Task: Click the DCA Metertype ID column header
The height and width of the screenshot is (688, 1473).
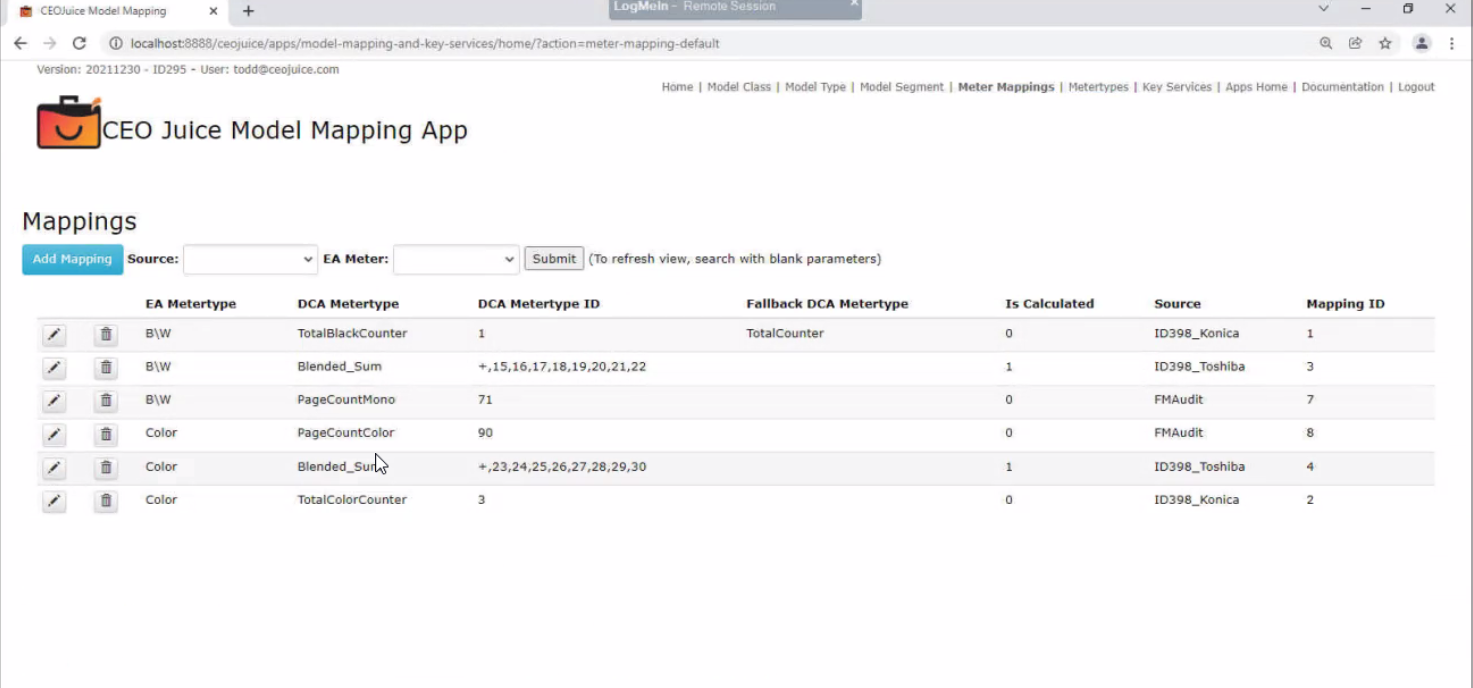Action: tap(539, 304)
